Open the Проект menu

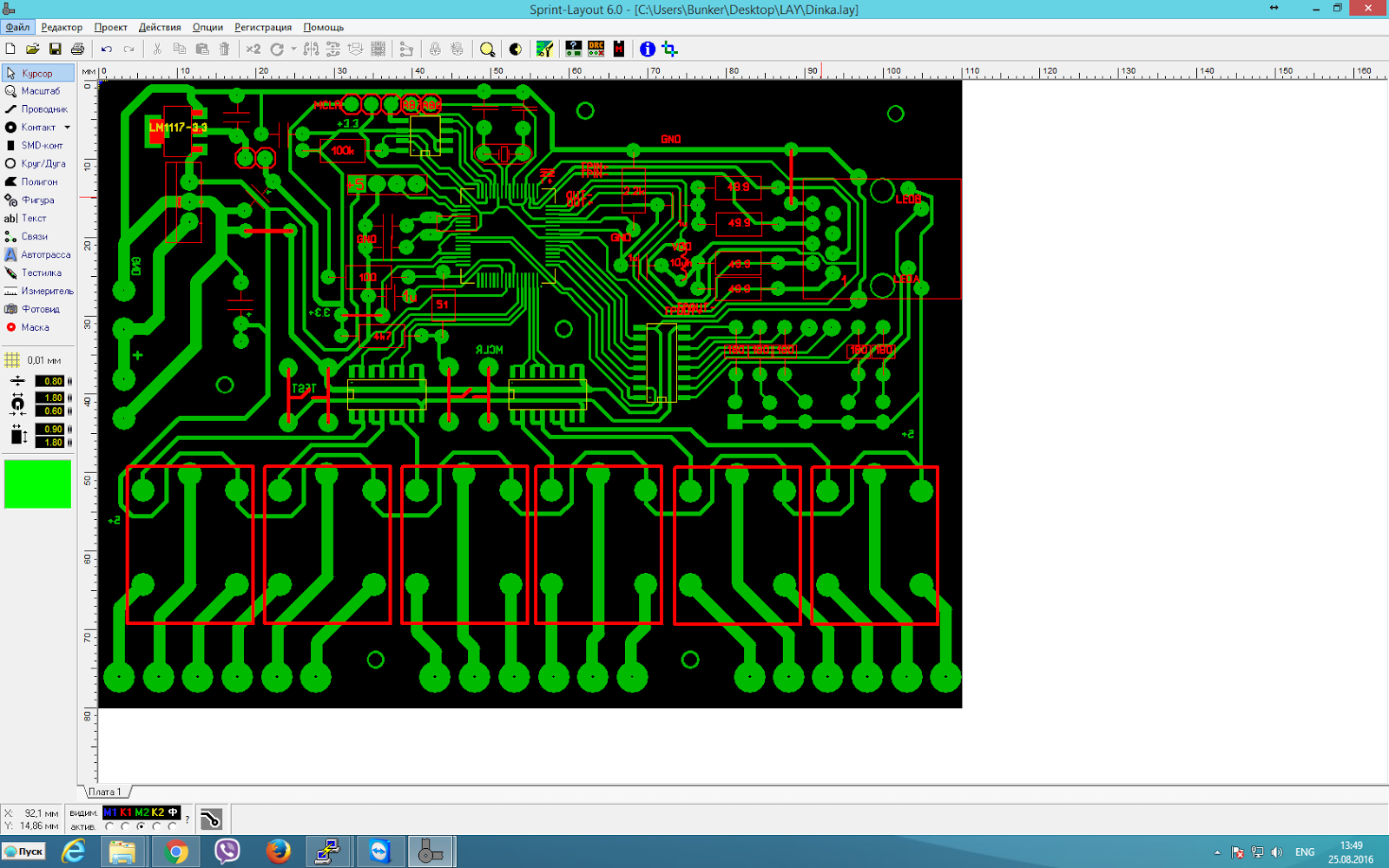point(110,27)
